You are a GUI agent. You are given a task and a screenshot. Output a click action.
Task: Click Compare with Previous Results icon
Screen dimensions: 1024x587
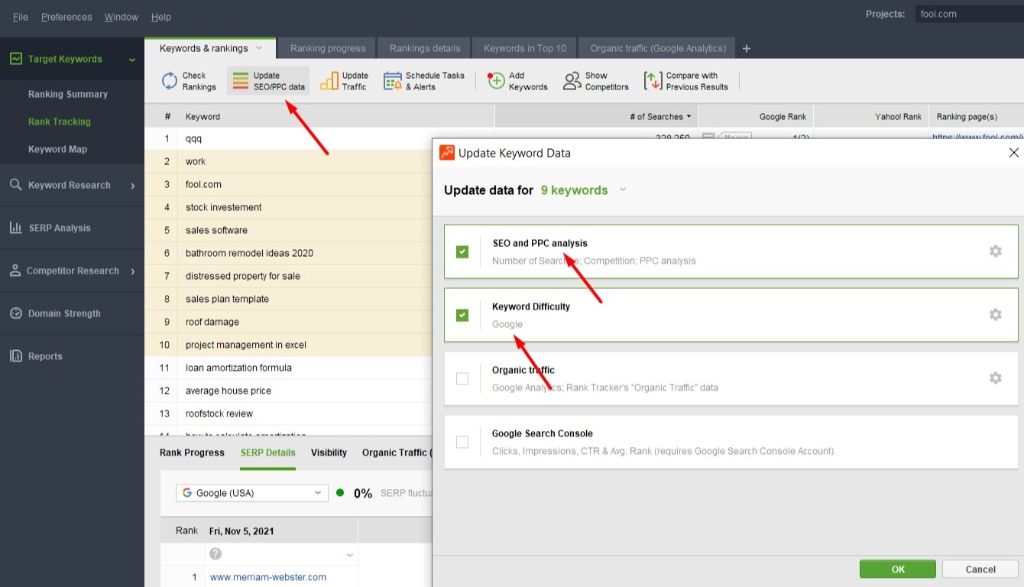pos(652,81)
